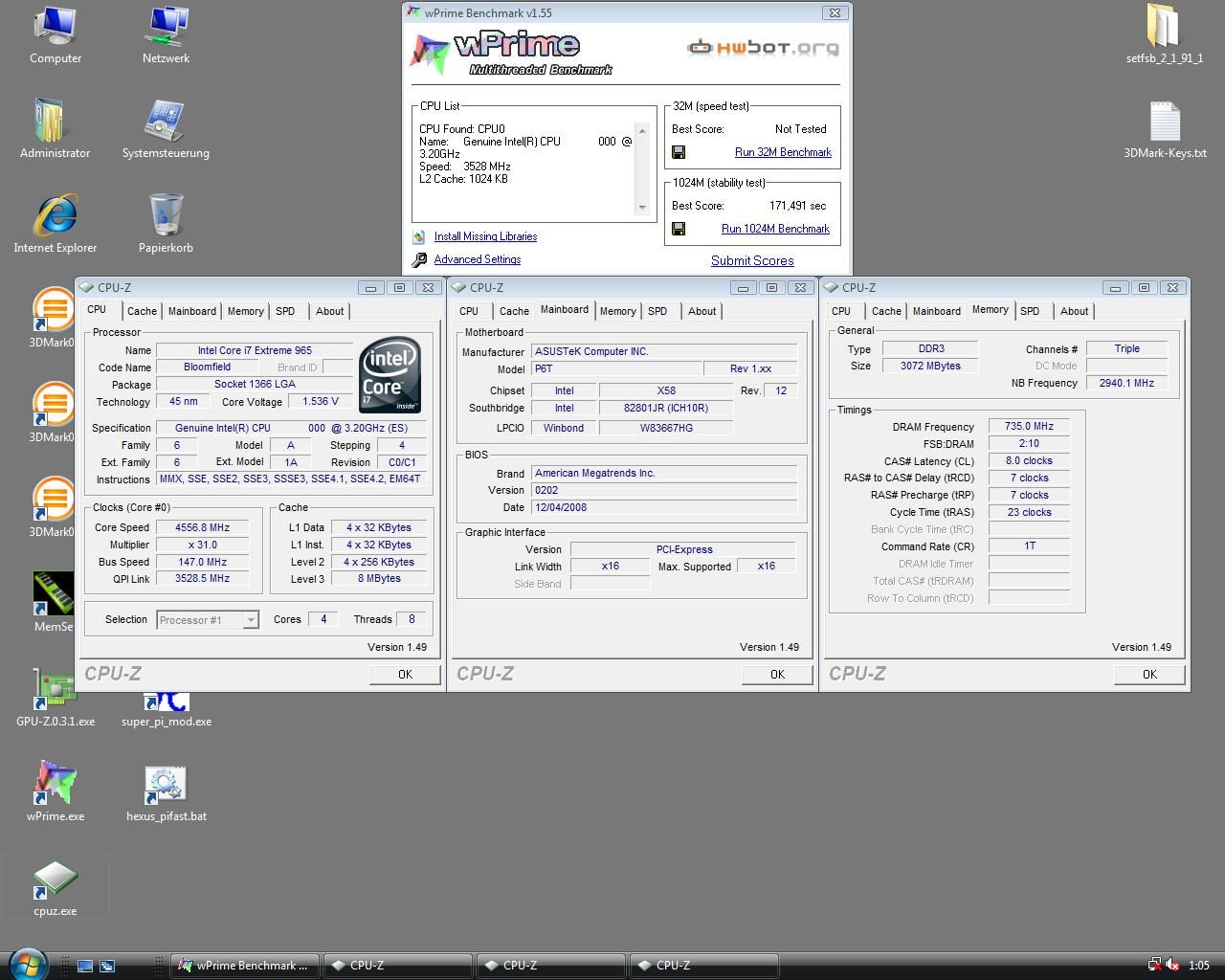Select the cpuz.exe desktop shortcut
This screenshot has height=980, width=1225.
55,887
